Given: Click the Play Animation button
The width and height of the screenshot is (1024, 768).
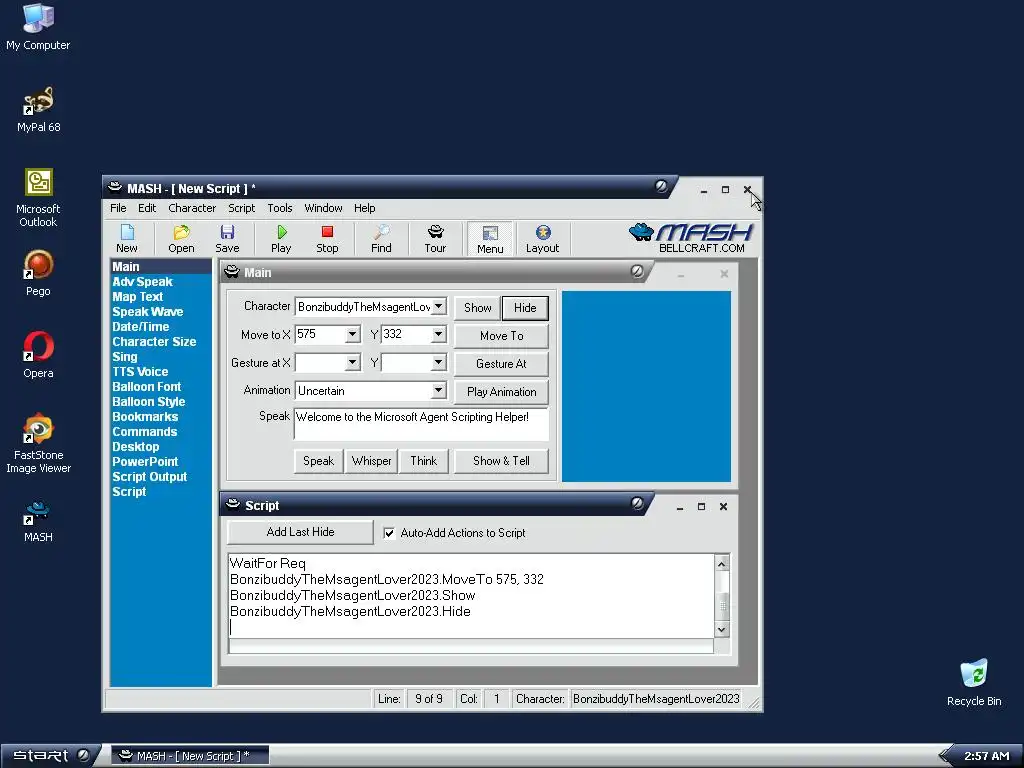Looking at the screenshot, I should tap(502, 392).
